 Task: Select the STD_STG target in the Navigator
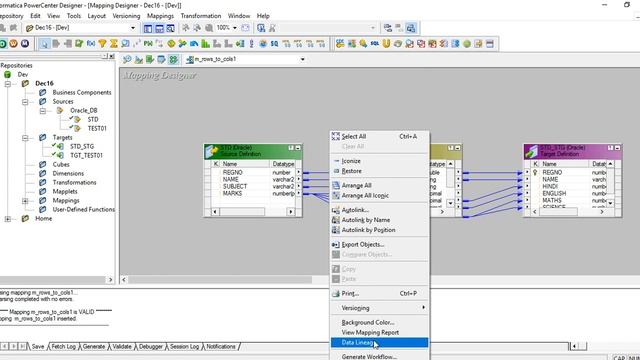coord(82,146)
